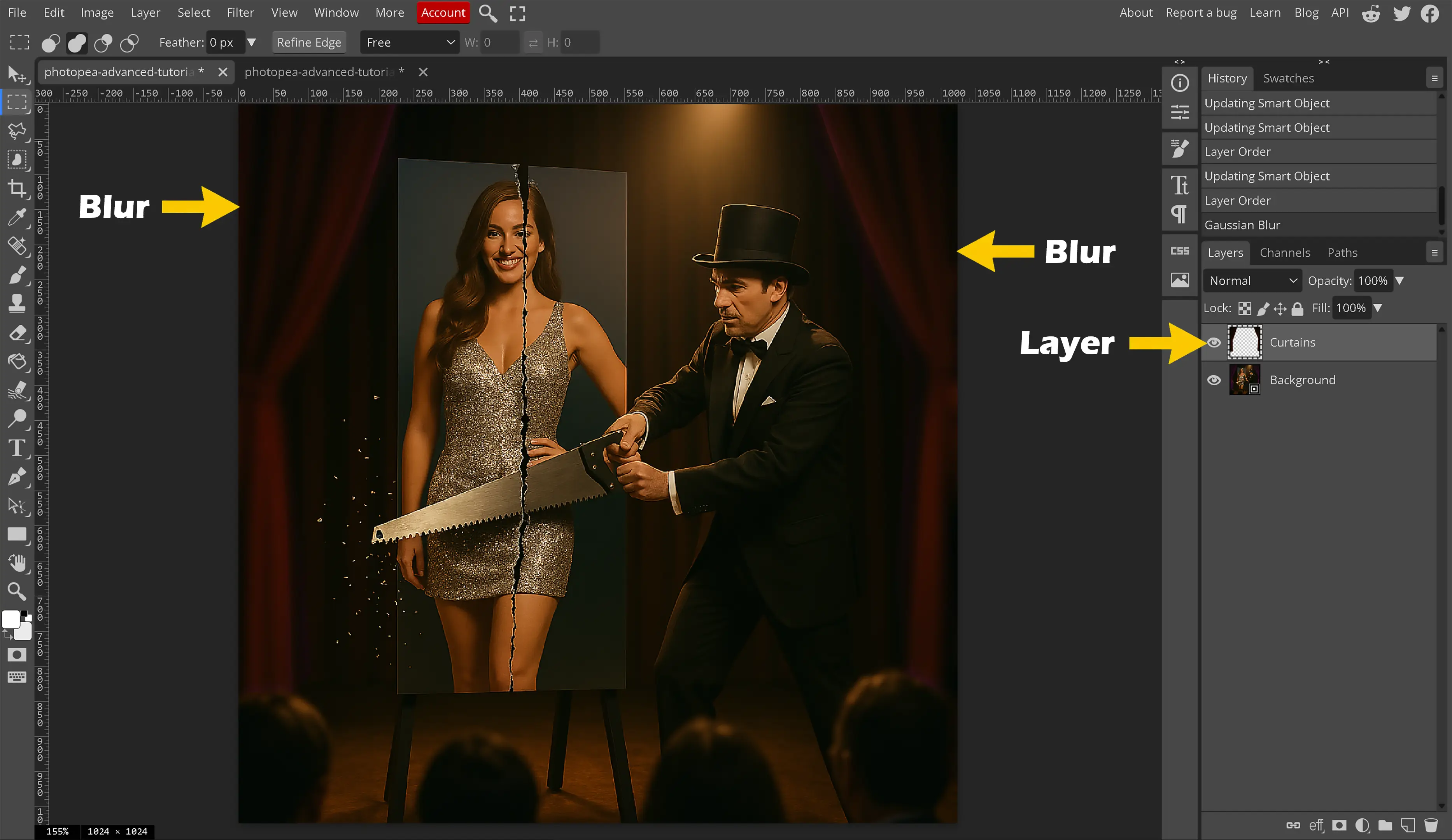Open the Info panel icon
The height and width of the screenshot is (840, 1452).
(1179, 83)
